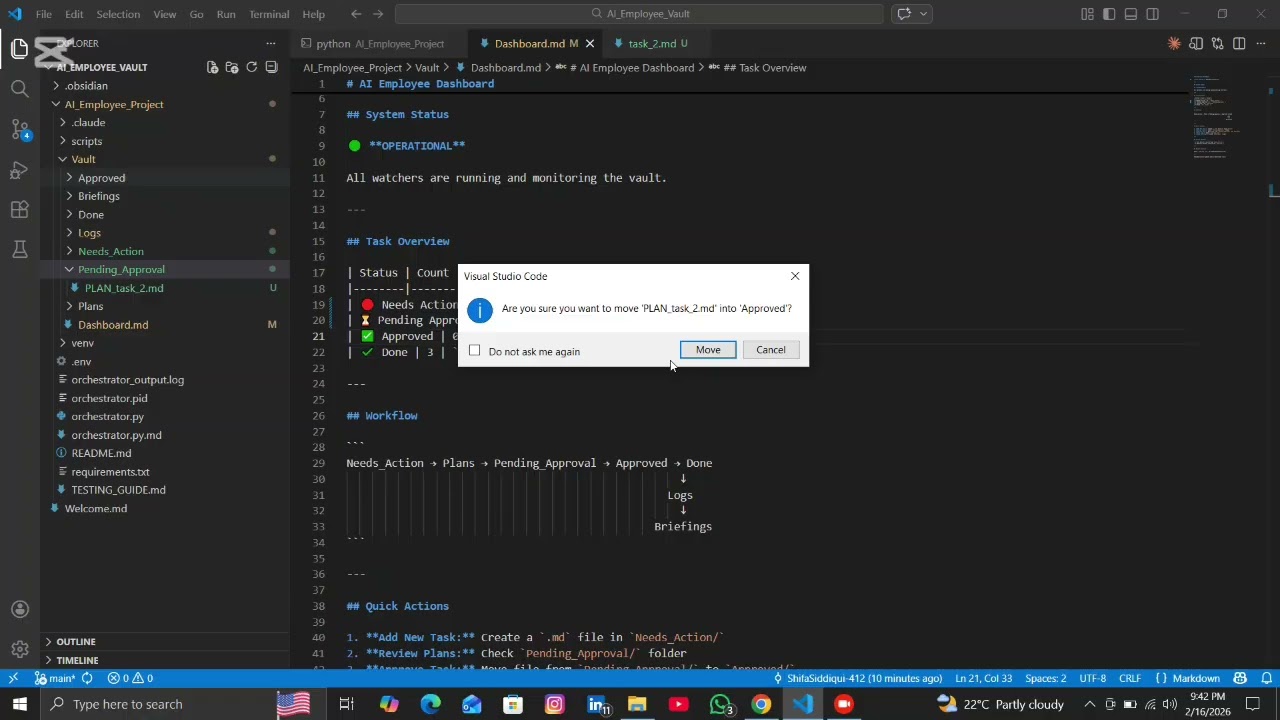
Task: Click the main* branch in the status bar
Action: click(57, 678)
